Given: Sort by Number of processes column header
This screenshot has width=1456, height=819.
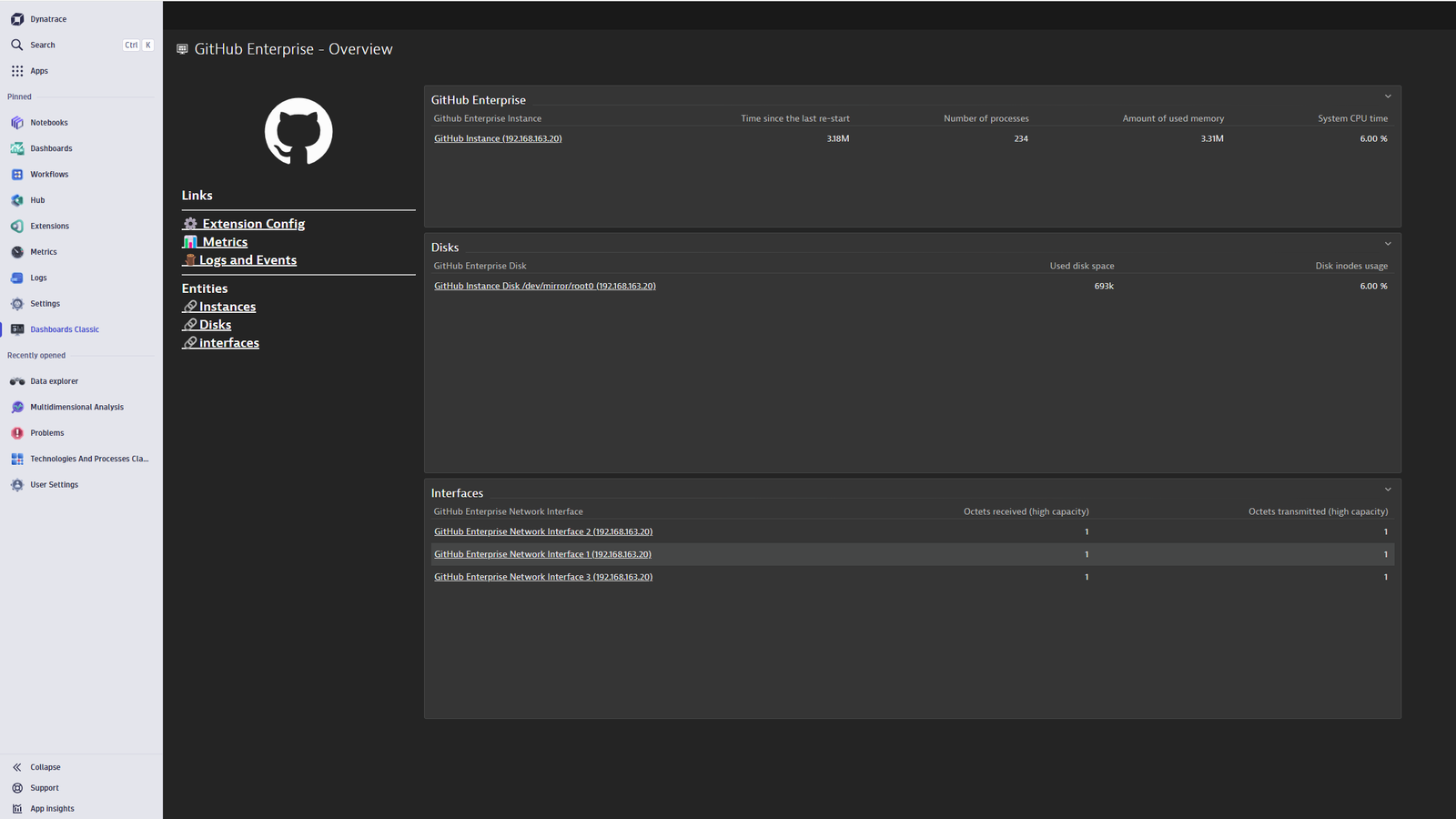Looking at the screenshot, I should [986, 118].
